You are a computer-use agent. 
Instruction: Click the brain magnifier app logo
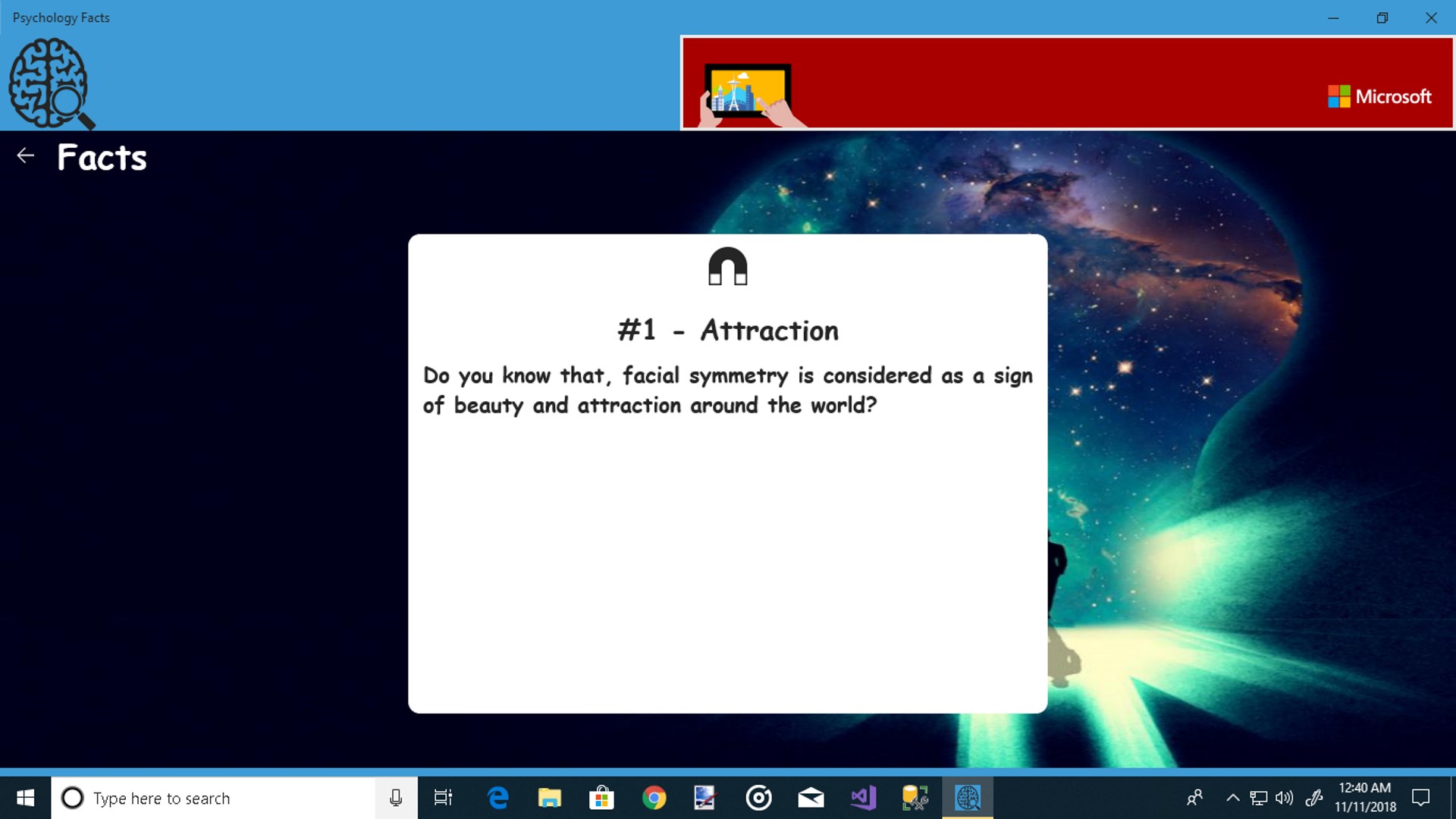(50, 83)
